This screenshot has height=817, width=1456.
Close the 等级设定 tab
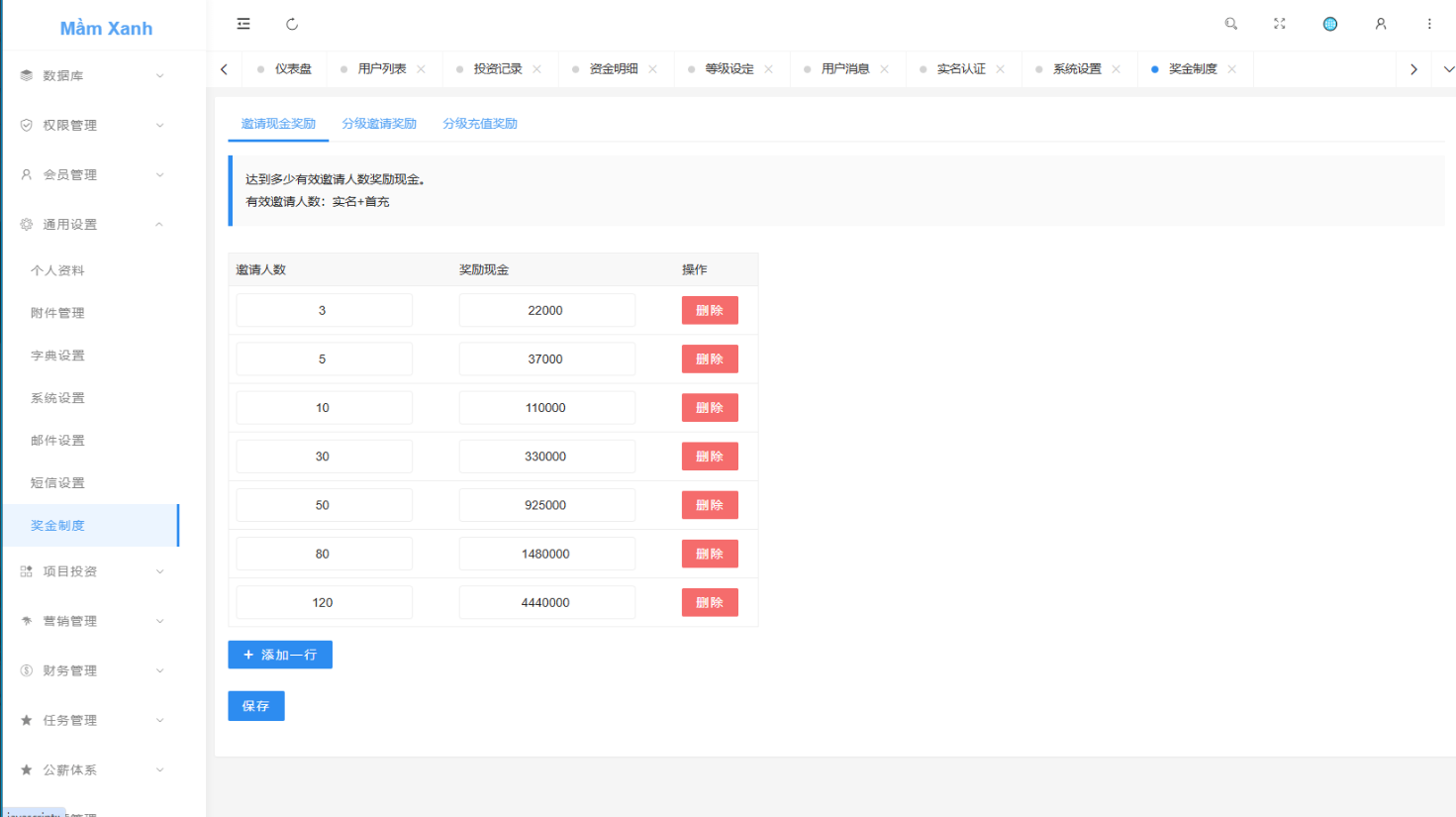pyautogui.click(x=769, y=69)
